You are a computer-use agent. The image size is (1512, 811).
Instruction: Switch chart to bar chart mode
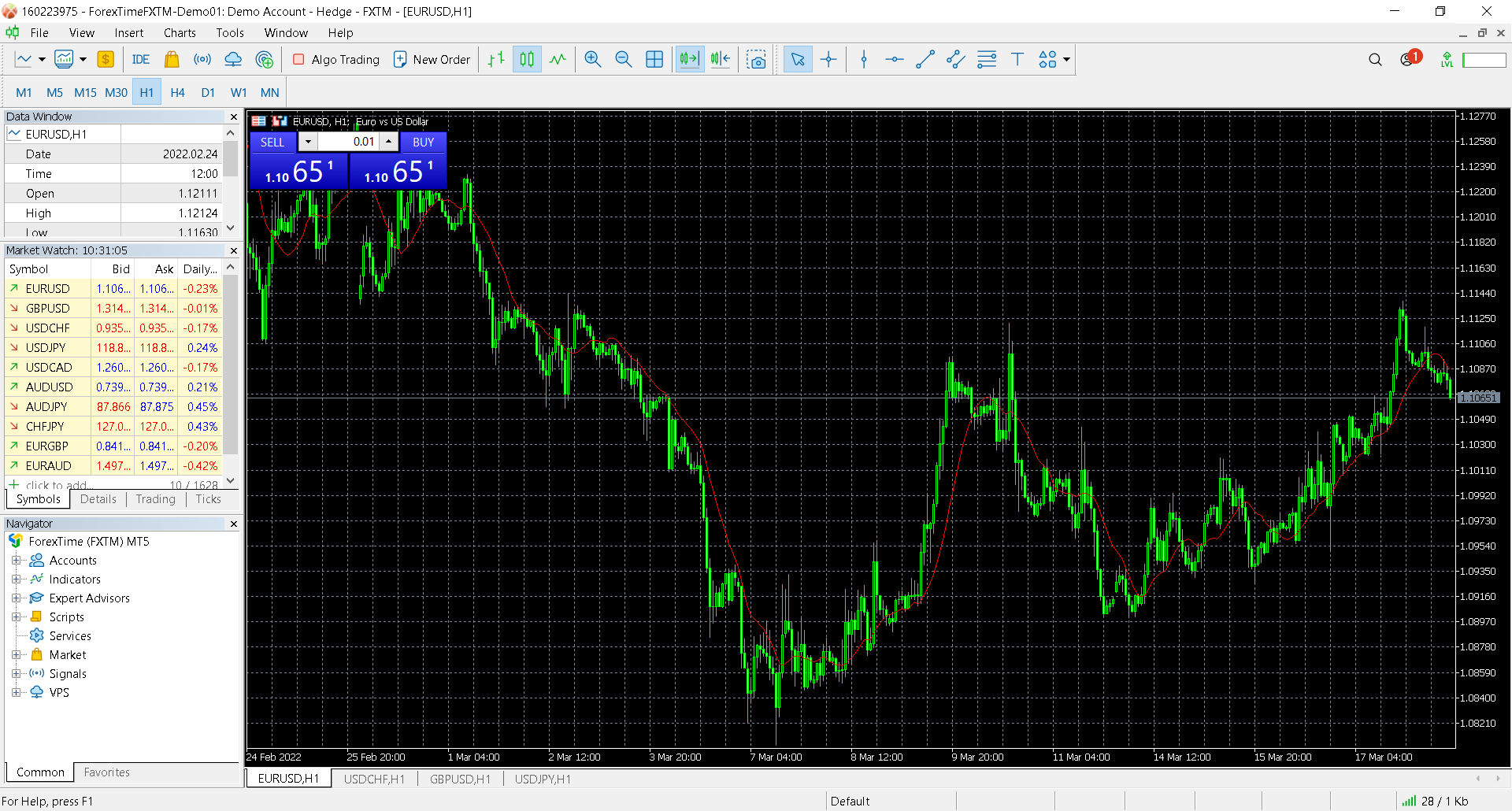tap(496, 59)
